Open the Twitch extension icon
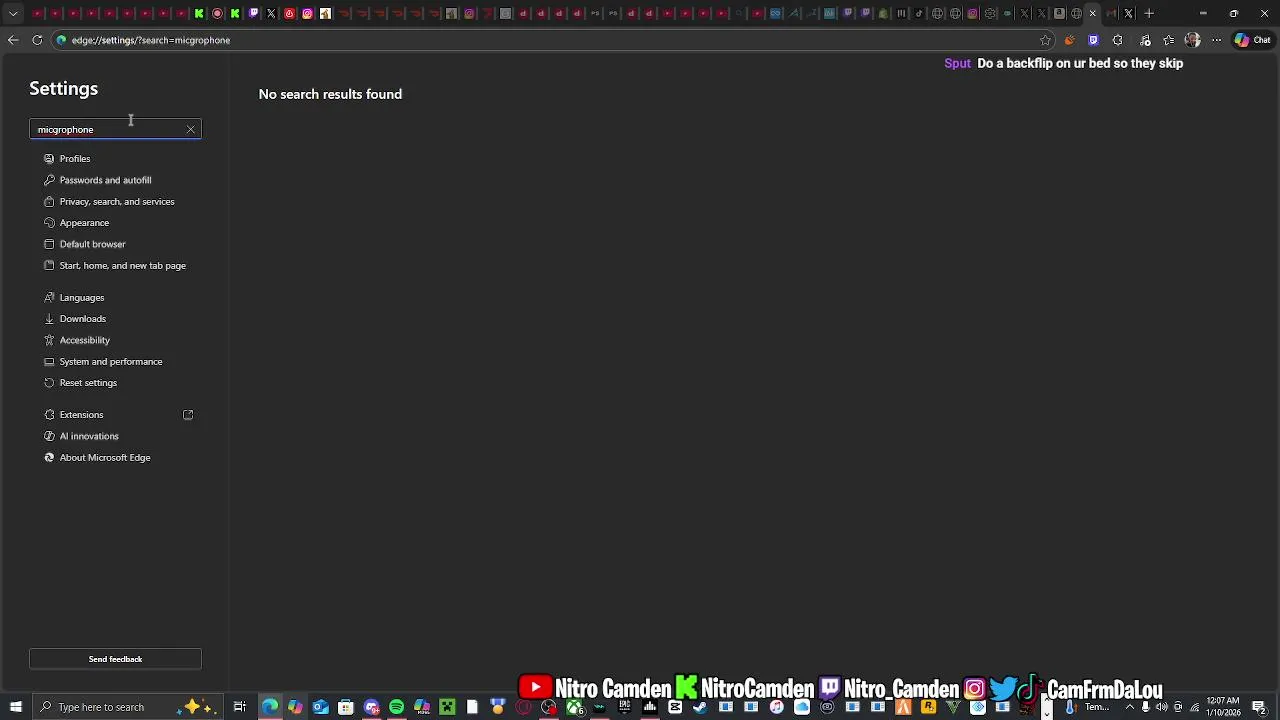Image resolution: width=1280 pixels, height=720 pixels. click(1093, 40)
